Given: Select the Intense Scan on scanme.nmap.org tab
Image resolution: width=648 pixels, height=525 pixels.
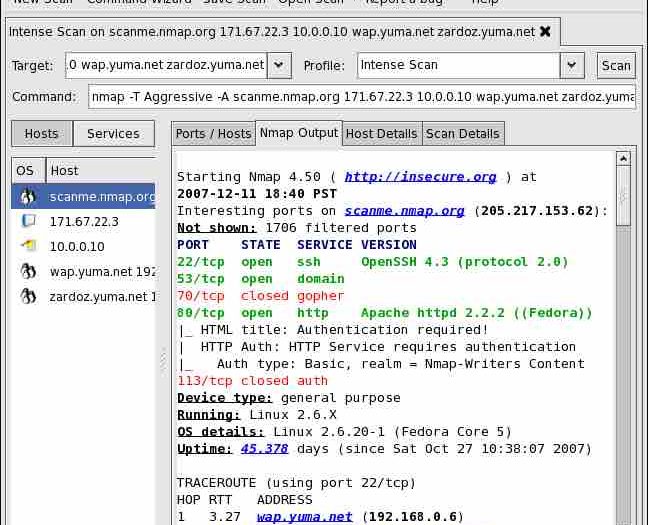Looking at the screenshot, I should (x=283, y=32).
